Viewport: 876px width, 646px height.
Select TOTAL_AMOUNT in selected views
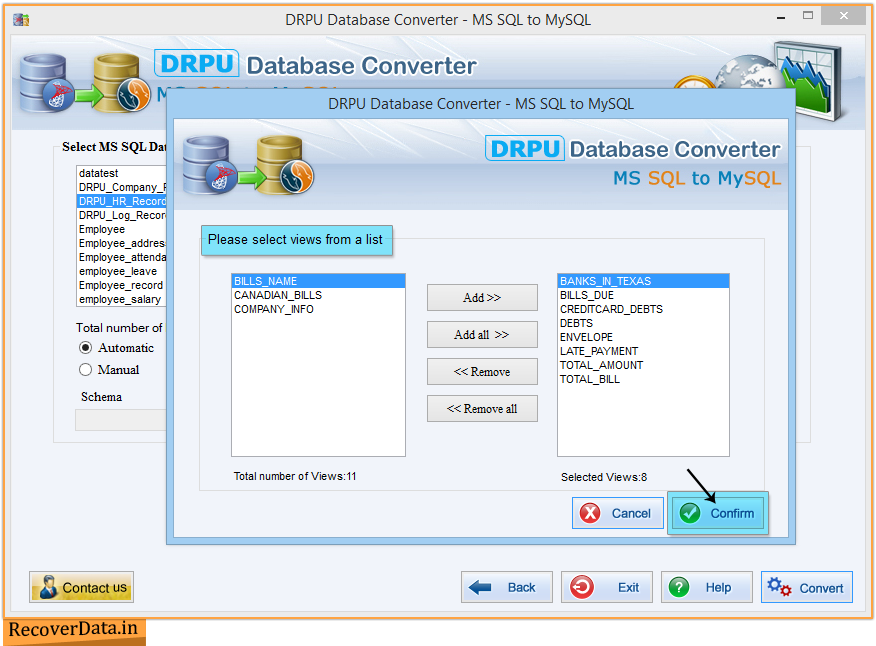[644, 365]
